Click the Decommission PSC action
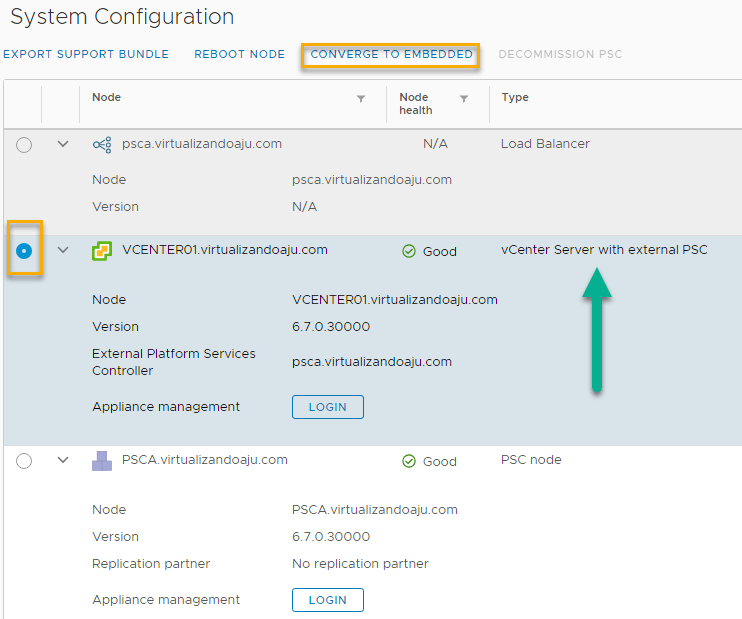 pyautogui.click(x=560, y=54)
